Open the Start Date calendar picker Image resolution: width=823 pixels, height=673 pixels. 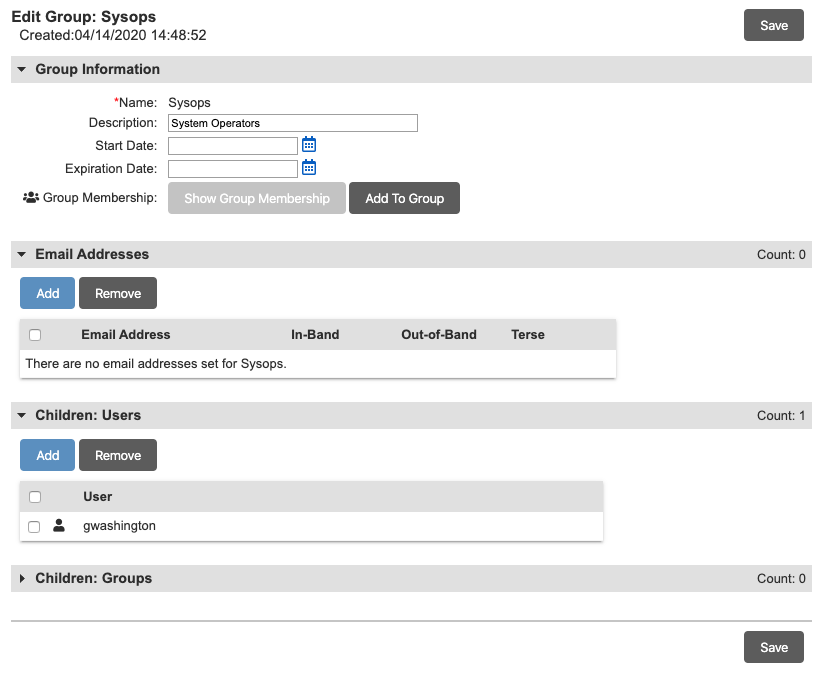(309, 144)
